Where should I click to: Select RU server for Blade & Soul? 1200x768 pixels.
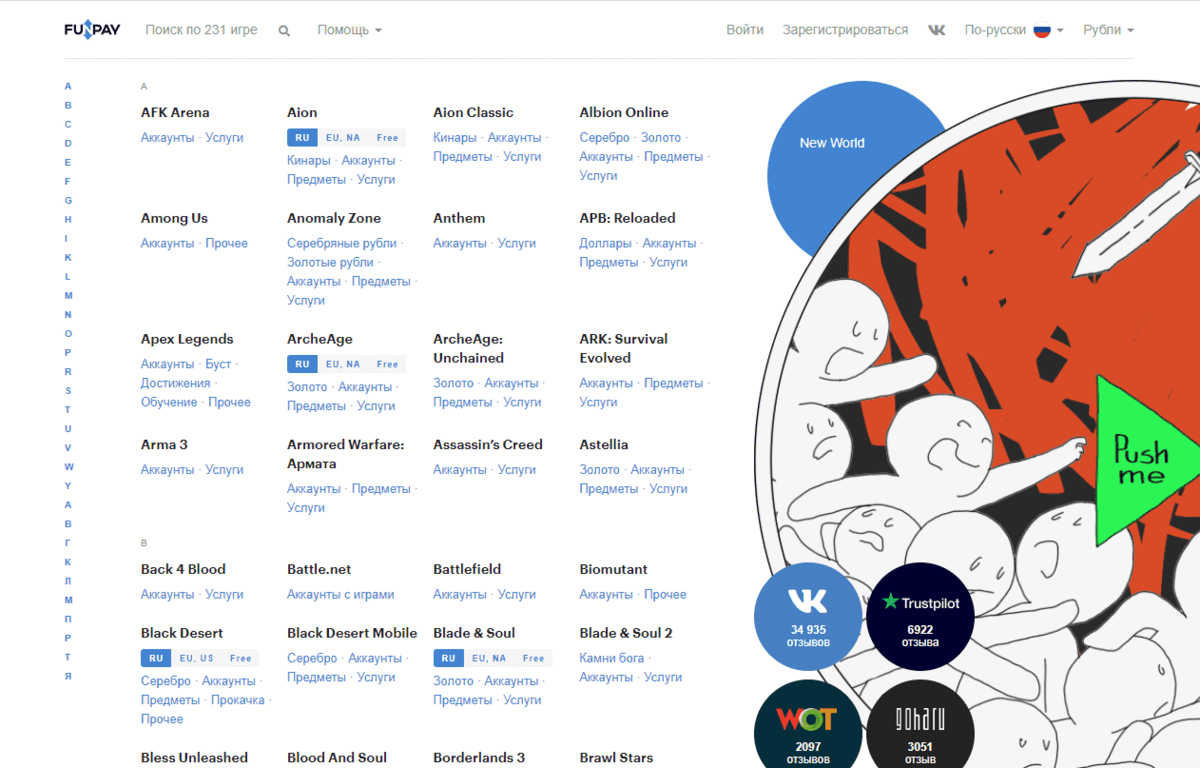tap(448, 658)
